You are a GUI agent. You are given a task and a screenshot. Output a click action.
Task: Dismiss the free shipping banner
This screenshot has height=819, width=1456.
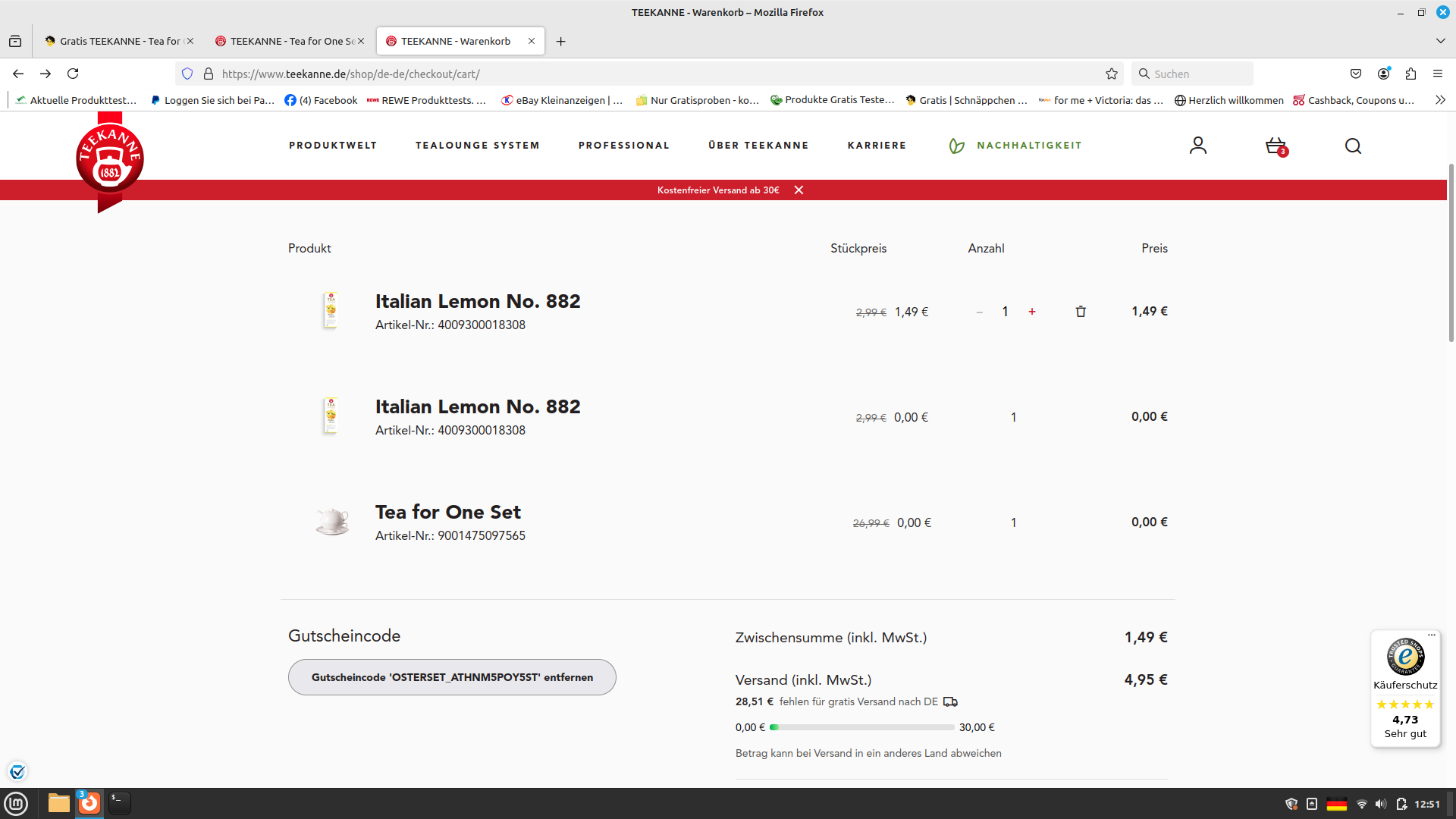(799, 190)
